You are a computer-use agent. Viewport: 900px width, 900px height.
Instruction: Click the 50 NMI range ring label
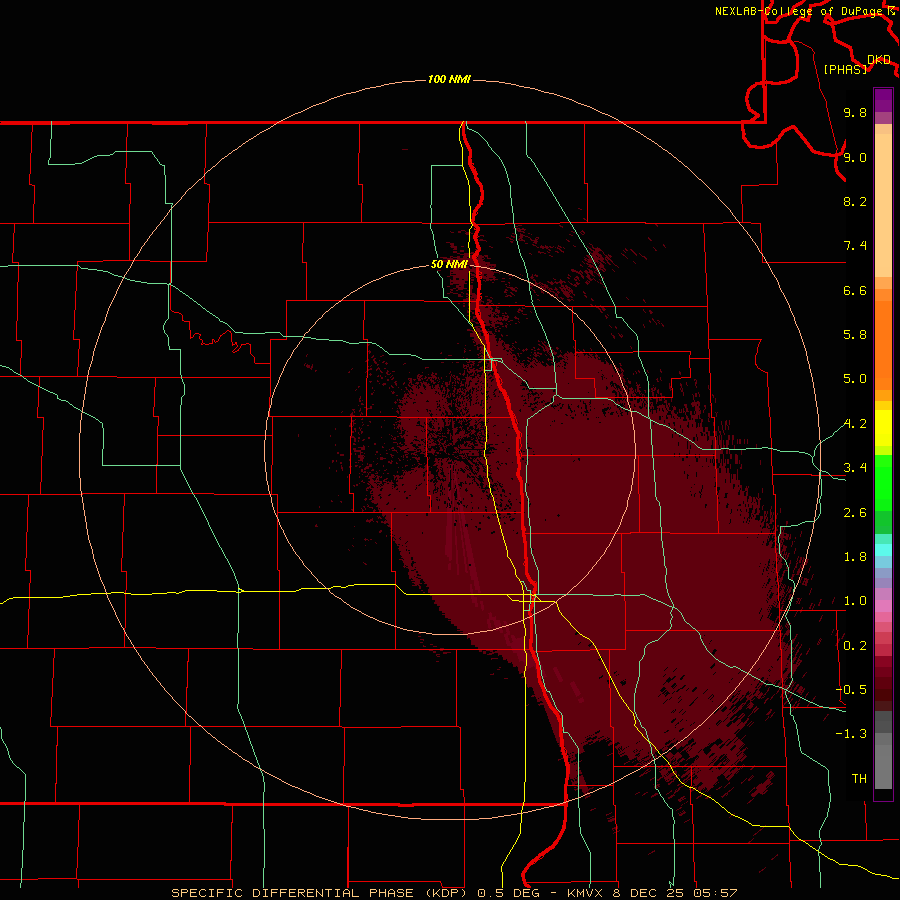coord(449,264)
